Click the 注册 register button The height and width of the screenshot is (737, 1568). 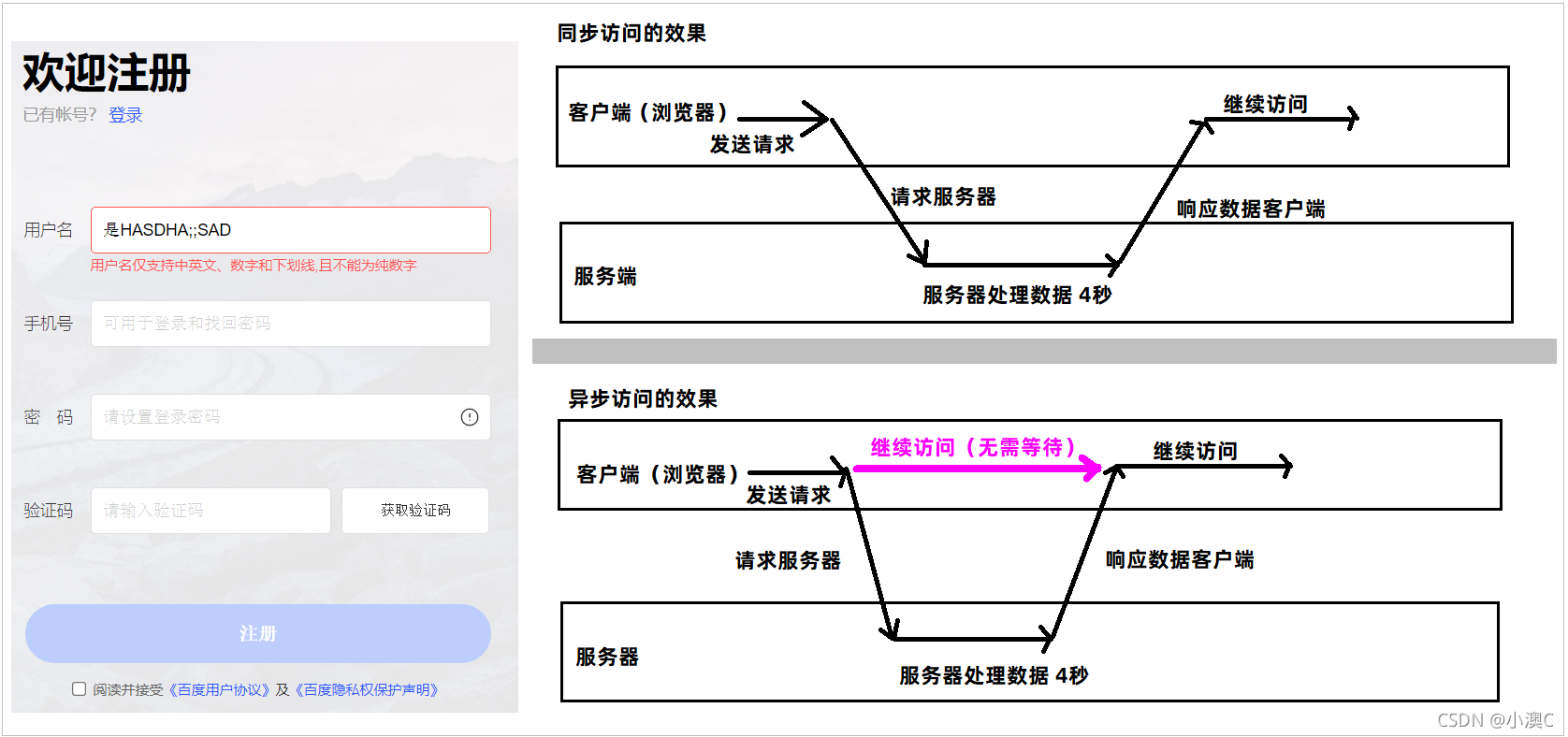[x=258, y=633]
